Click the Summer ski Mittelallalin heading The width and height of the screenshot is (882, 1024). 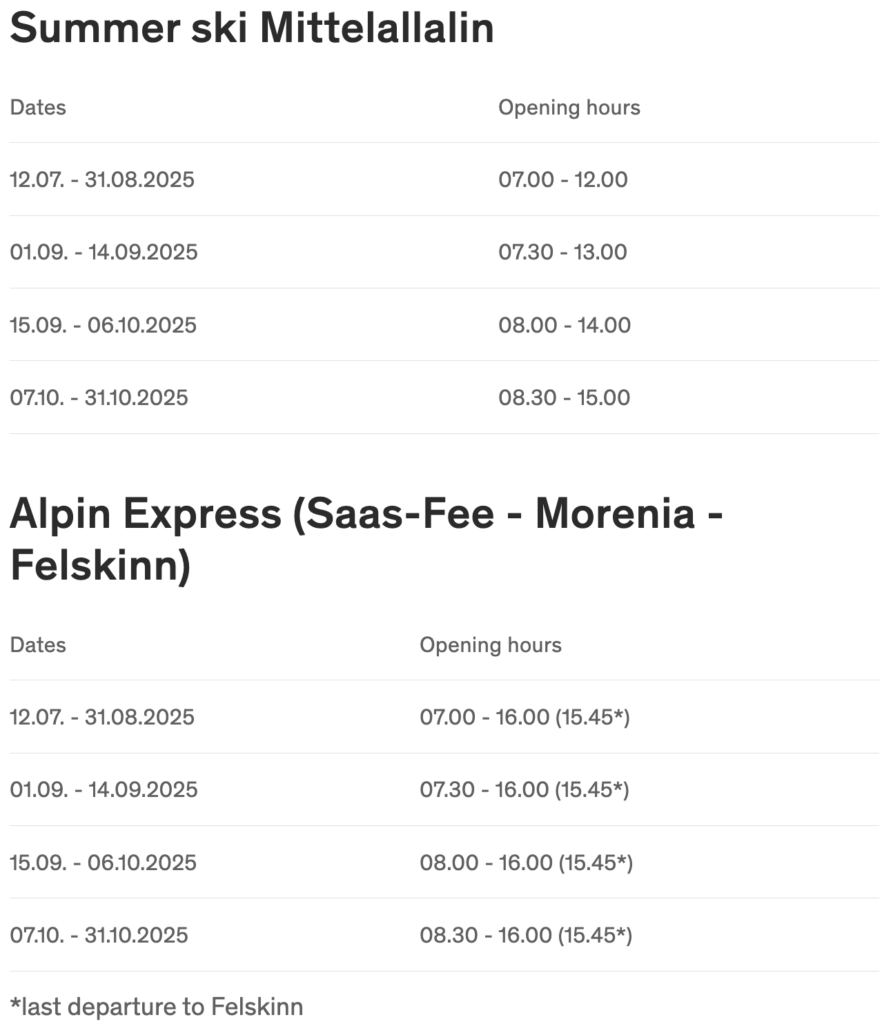coord(252,28)
